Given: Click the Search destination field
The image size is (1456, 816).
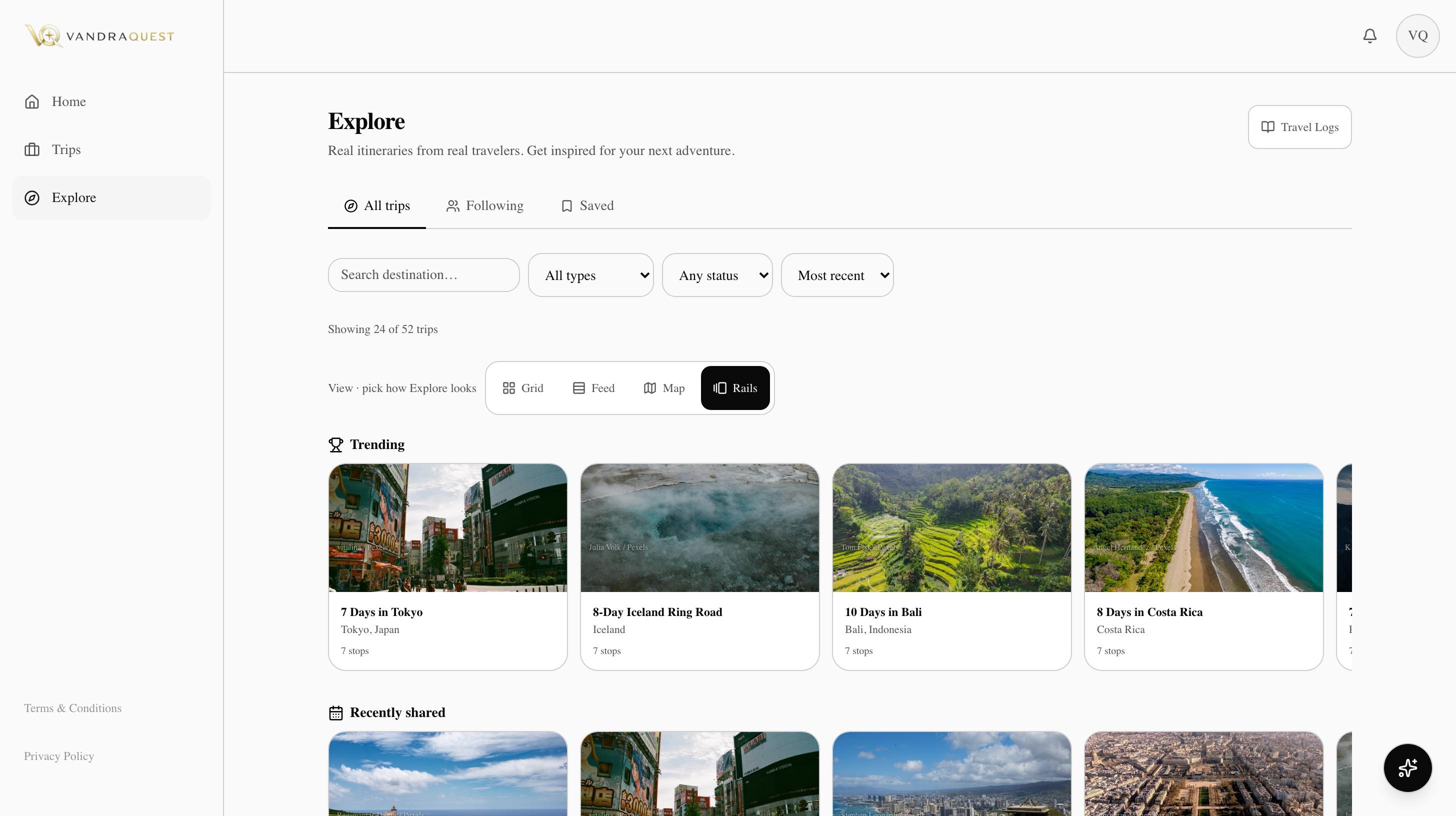Looking at the screenshot, I should [x=423, y=275].
